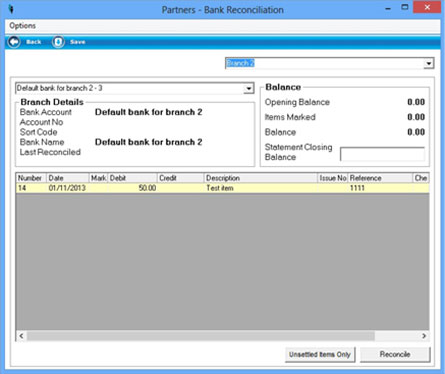Sort by the Number column header
Viewport: 445px width, 374px height.
[x=31, y=178]
